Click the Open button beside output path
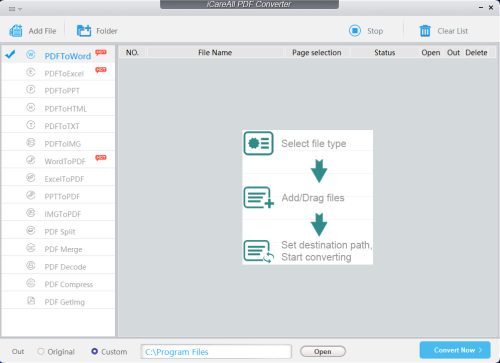500x363 pixels. (323, 351)
